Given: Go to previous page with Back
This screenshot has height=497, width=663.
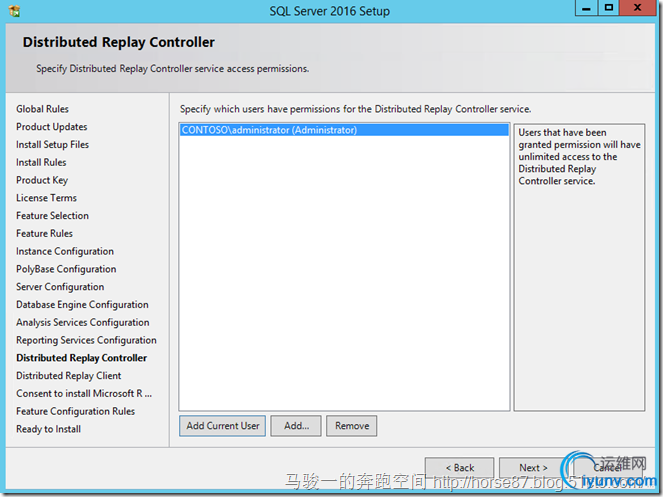Looking at the screenshot, I should [459, 467].
